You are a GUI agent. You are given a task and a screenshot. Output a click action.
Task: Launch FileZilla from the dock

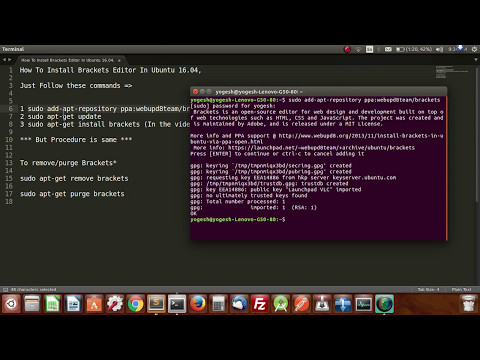[259, 304]
